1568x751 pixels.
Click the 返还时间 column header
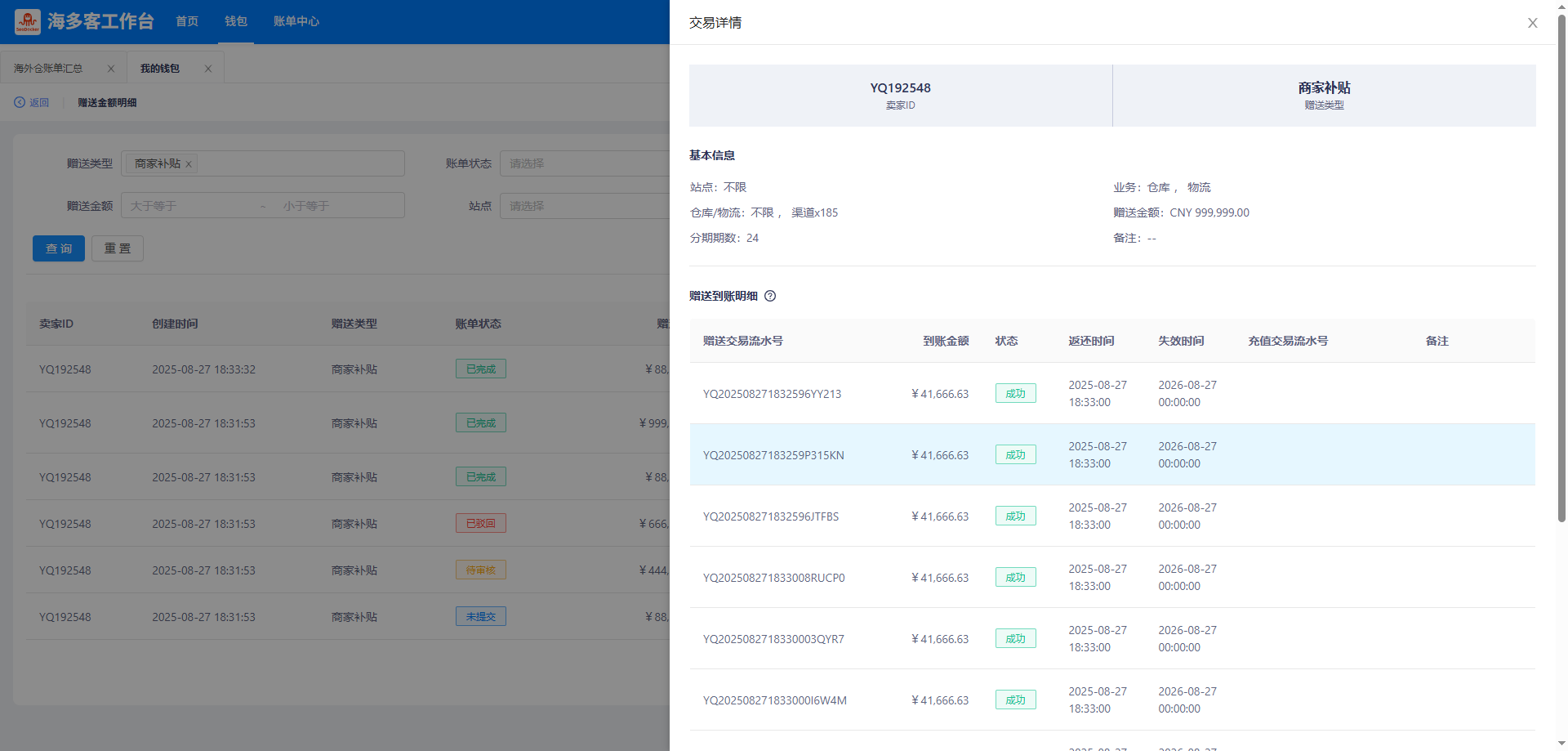click(1091, 341)
